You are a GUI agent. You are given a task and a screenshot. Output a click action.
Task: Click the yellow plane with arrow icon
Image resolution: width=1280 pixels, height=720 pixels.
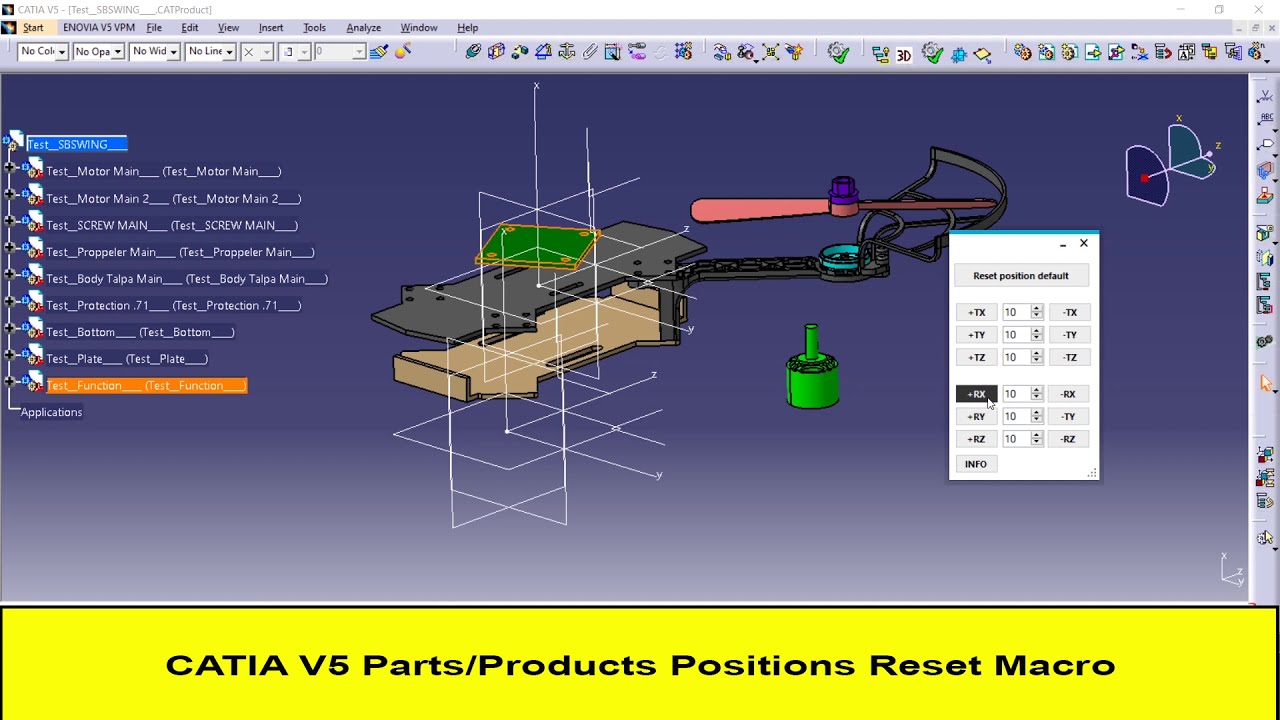click(x=982, y=53)
